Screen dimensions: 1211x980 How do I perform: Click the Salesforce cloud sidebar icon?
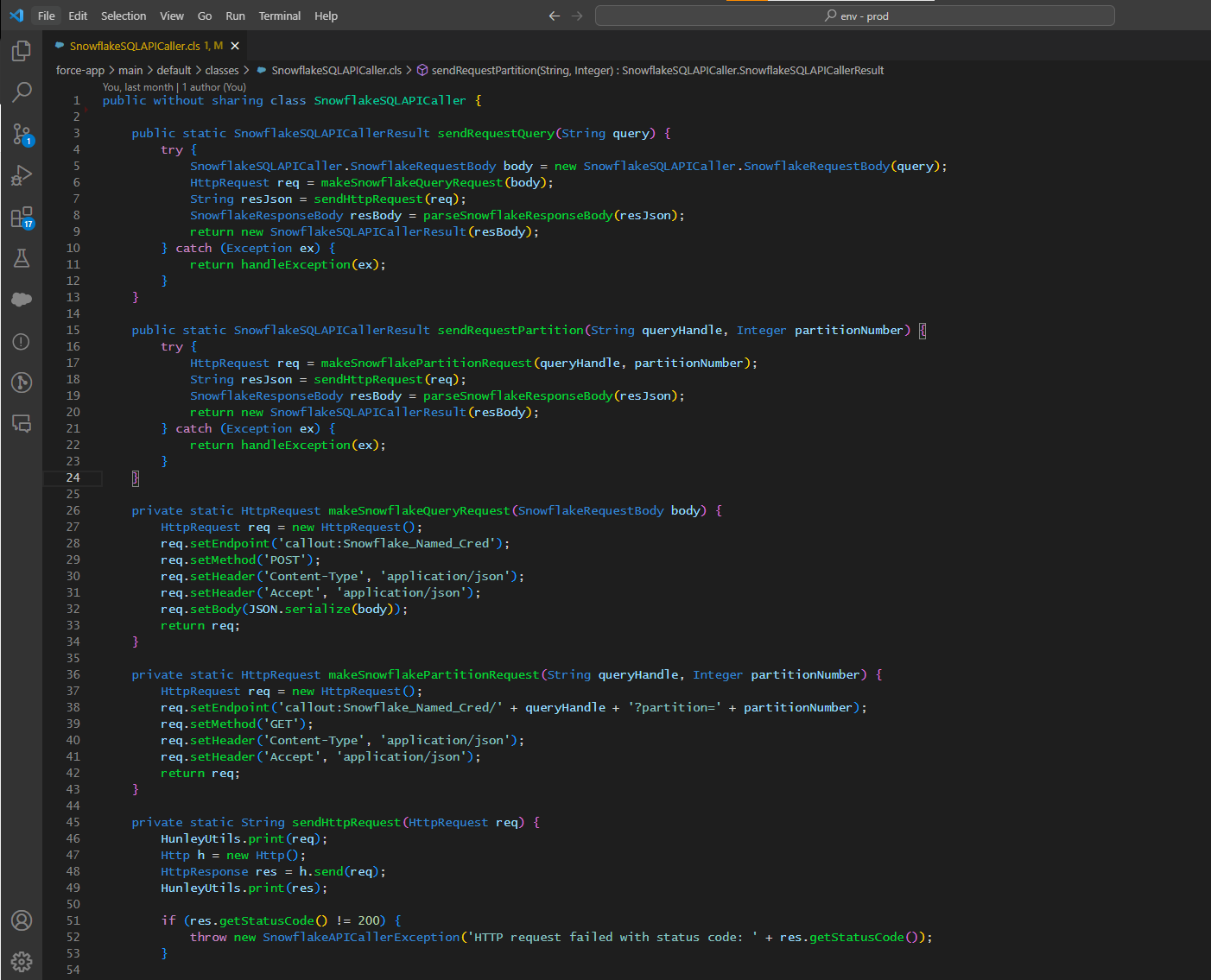(21, 300)
